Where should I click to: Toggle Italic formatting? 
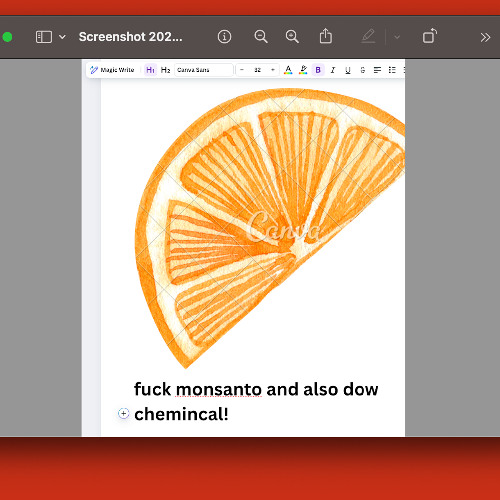tap(333, 70)
